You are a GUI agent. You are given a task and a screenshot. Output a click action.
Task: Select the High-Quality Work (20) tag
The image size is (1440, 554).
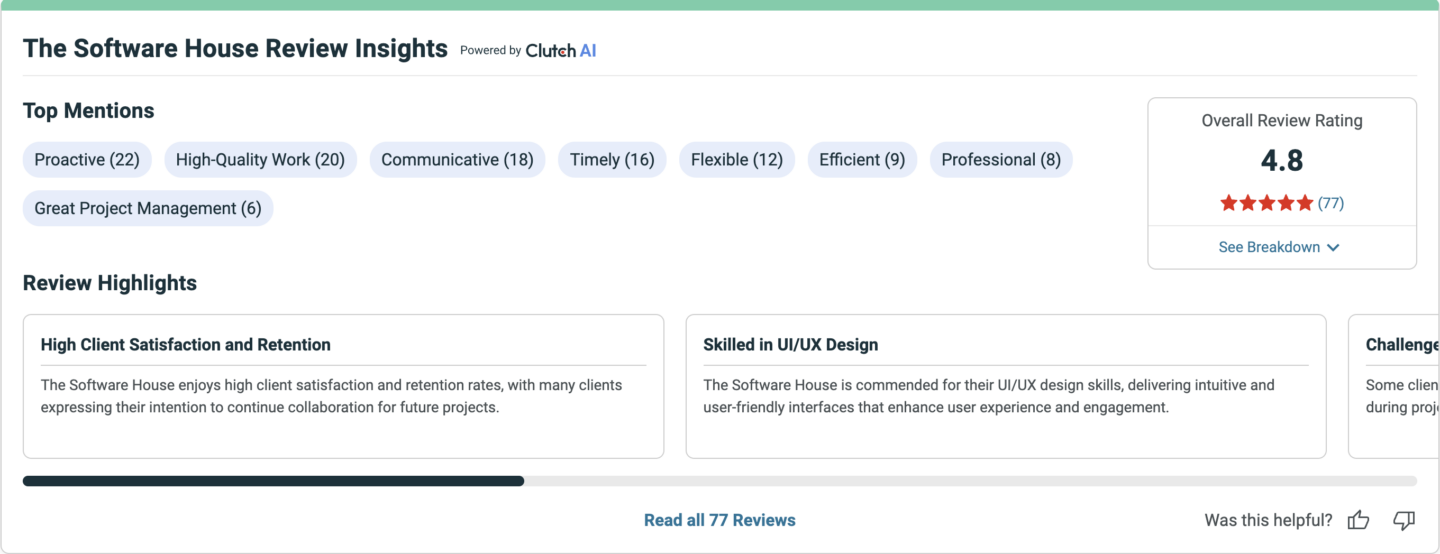coord(260,160)
